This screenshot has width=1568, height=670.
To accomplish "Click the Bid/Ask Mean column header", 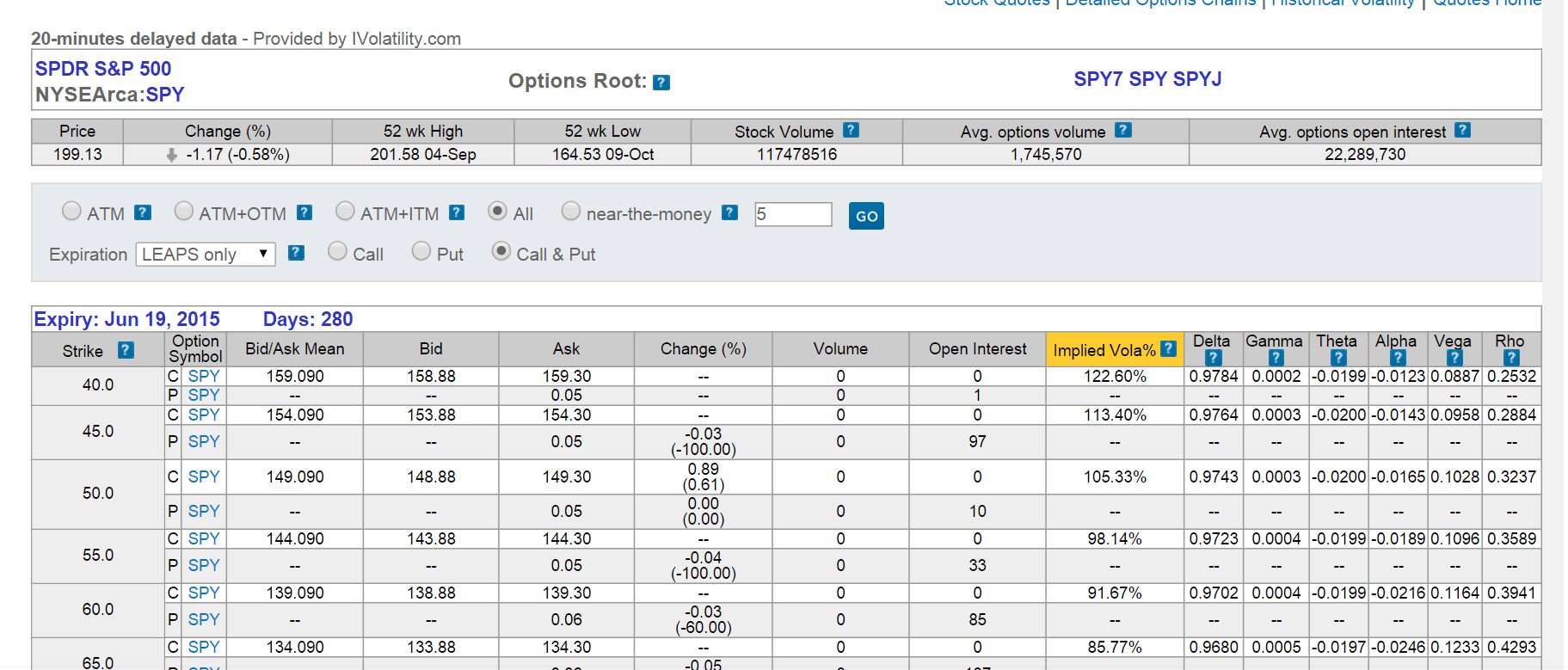I will pyautogui.click(x=295, y=348).
